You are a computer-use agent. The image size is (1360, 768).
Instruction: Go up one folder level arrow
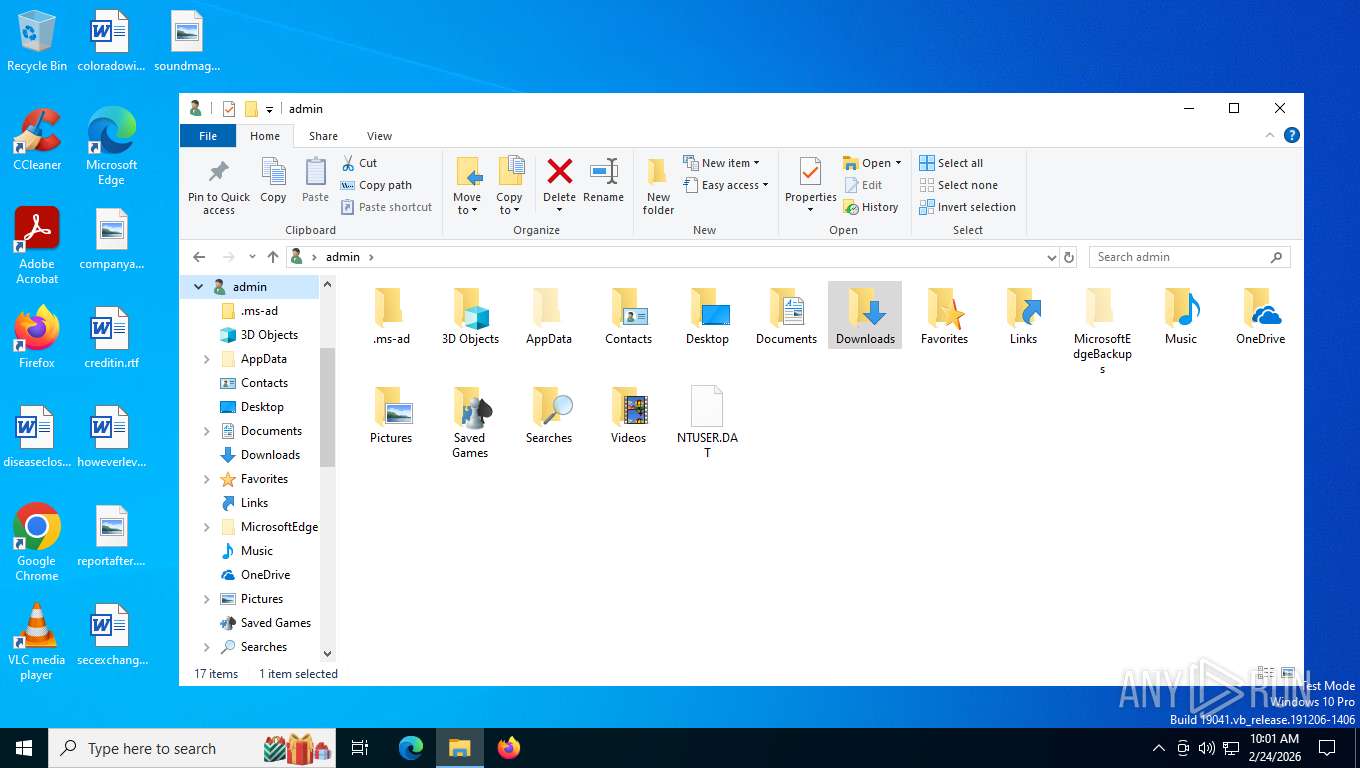(273, 257)
